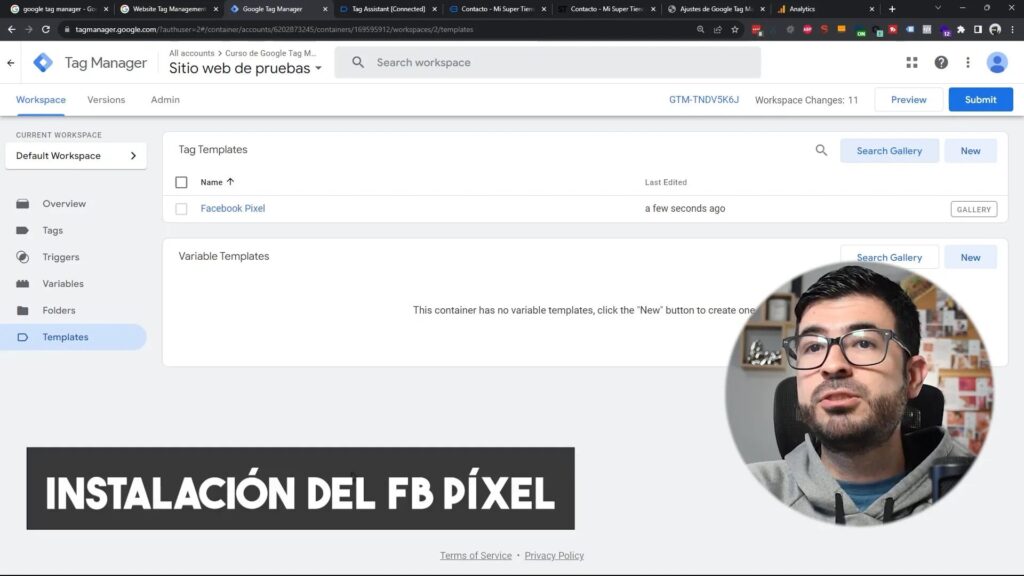1024x576 pixels.
Task: Click the Tag Manager logo icon
Action: click(43, 63)
